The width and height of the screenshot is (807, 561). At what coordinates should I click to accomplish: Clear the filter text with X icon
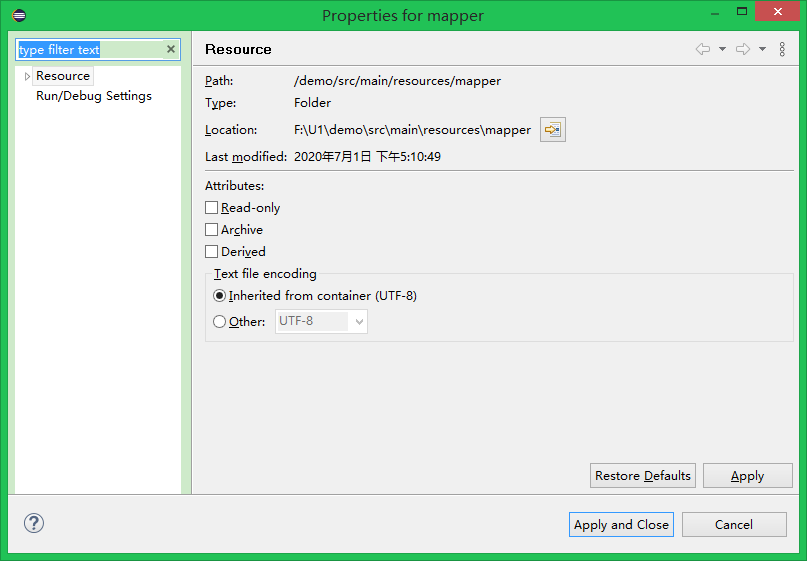coord(171,49)
